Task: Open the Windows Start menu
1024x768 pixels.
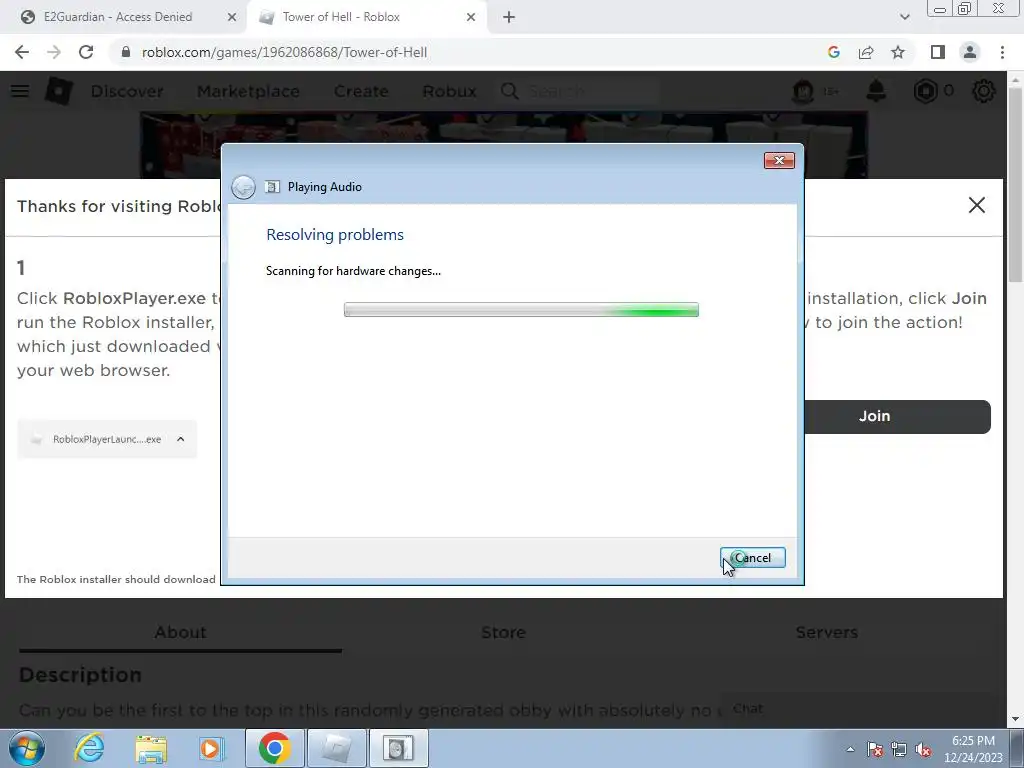Action: [26, 748]
